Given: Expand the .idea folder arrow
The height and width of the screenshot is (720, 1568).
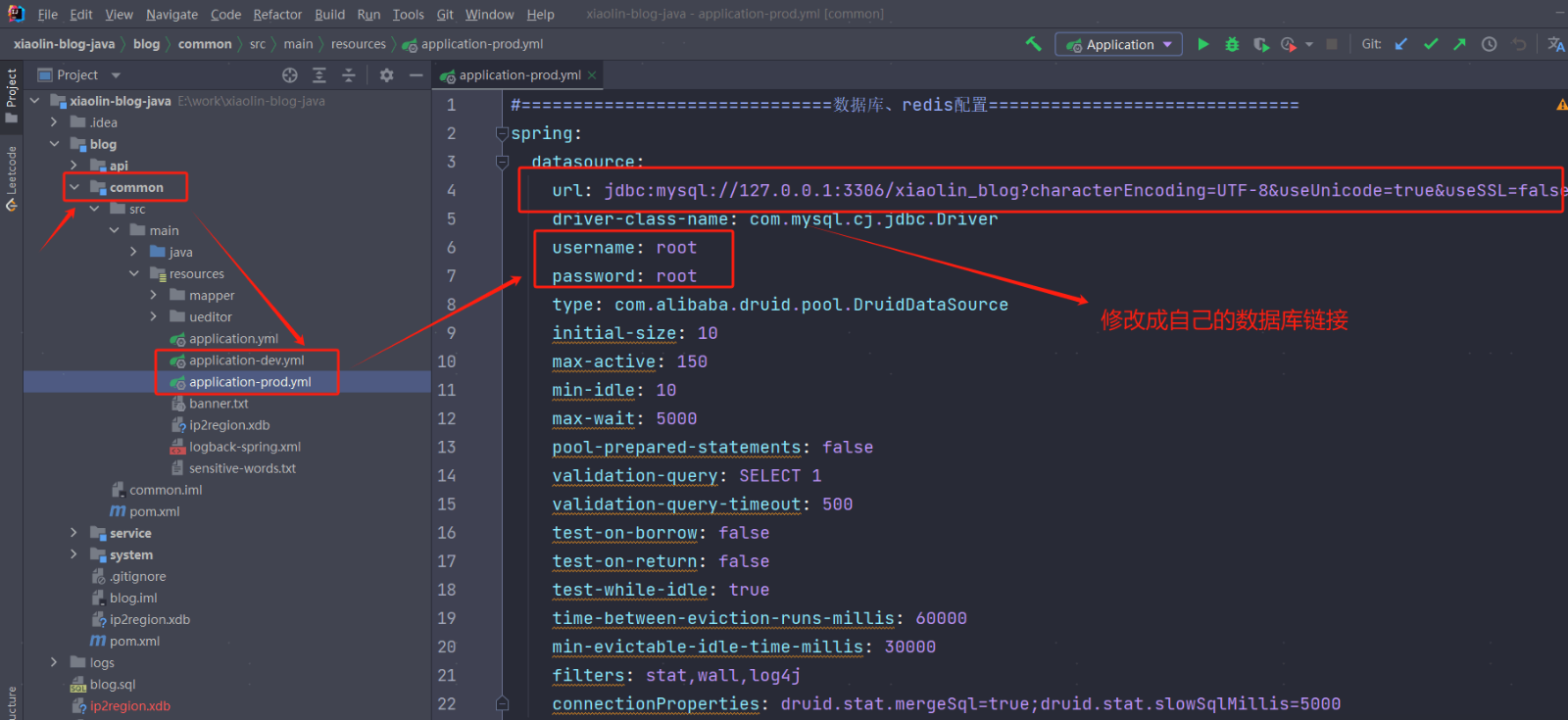Looking at the screenshot, I should coord(55,122).
